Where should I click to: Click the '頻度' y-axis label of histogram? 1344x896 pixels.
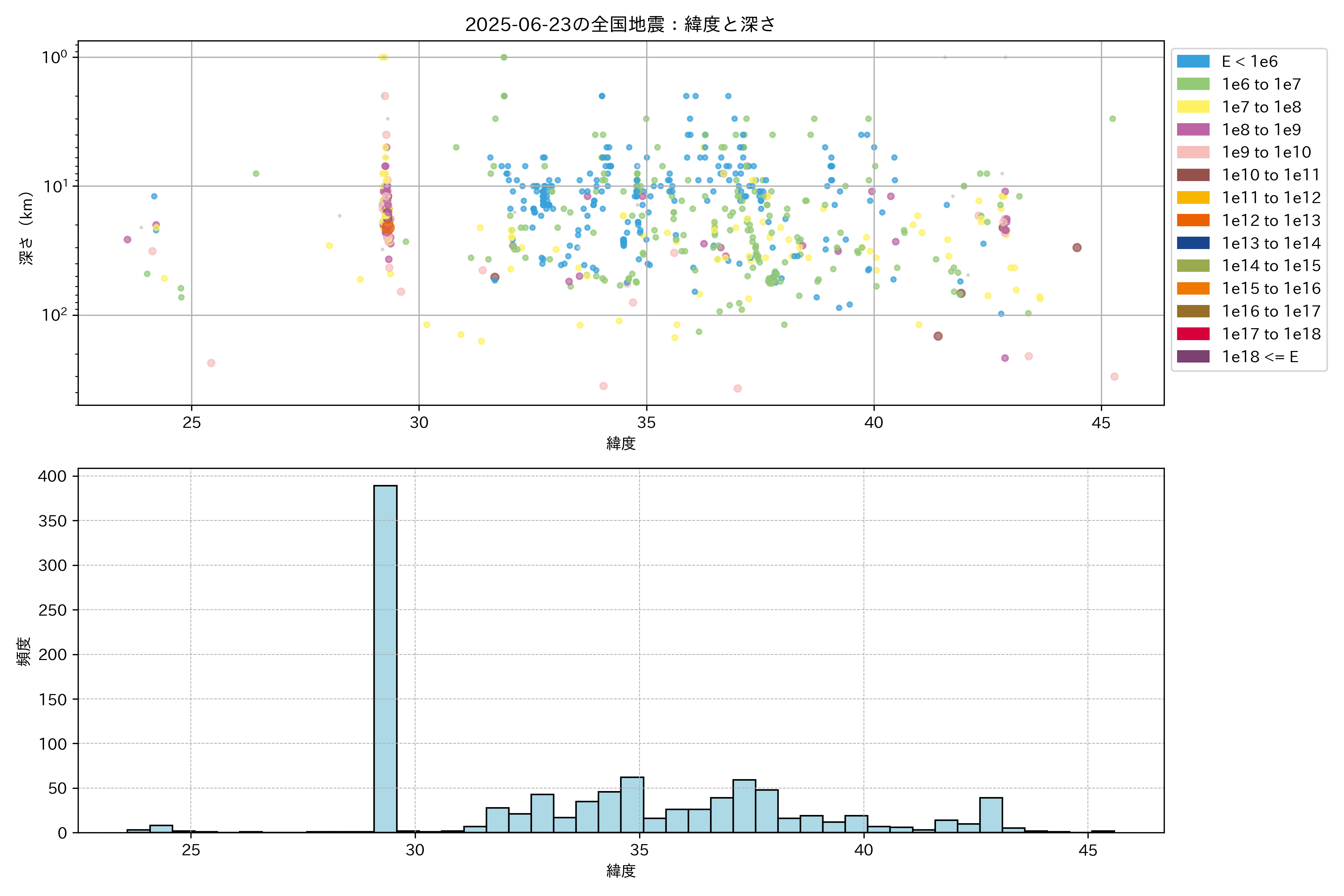tap(24, 651)
